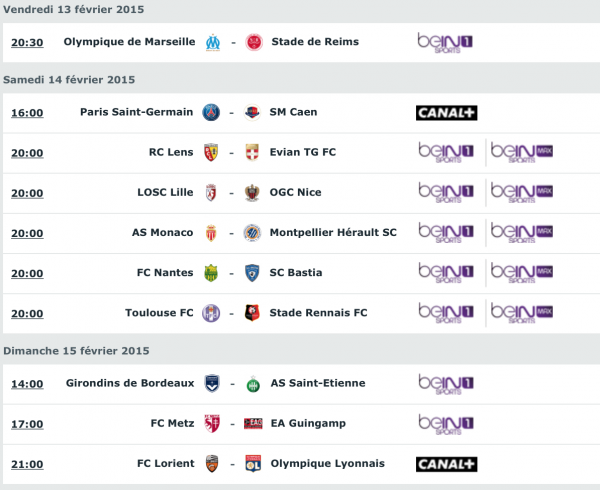Viewport: 600px width, 490px height.
Task: Select the Girondins de Bordeaux team name
Action: 129,383
